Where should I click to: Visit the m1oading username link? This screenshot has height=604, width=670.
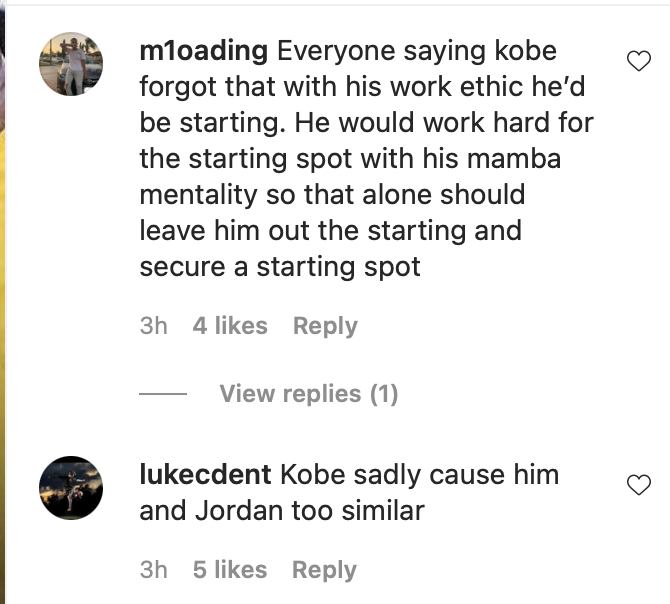pos(203,50)
